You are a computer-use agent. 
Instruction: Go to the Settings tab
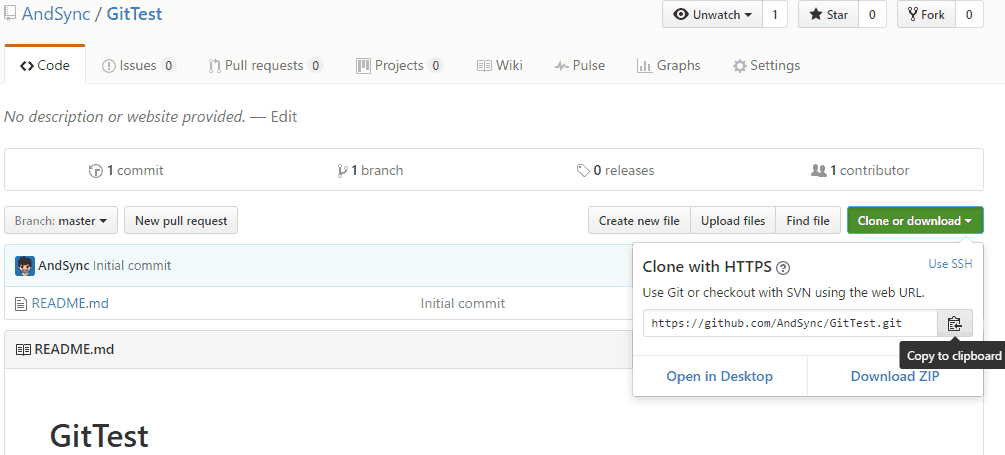(x=766, y=66)
